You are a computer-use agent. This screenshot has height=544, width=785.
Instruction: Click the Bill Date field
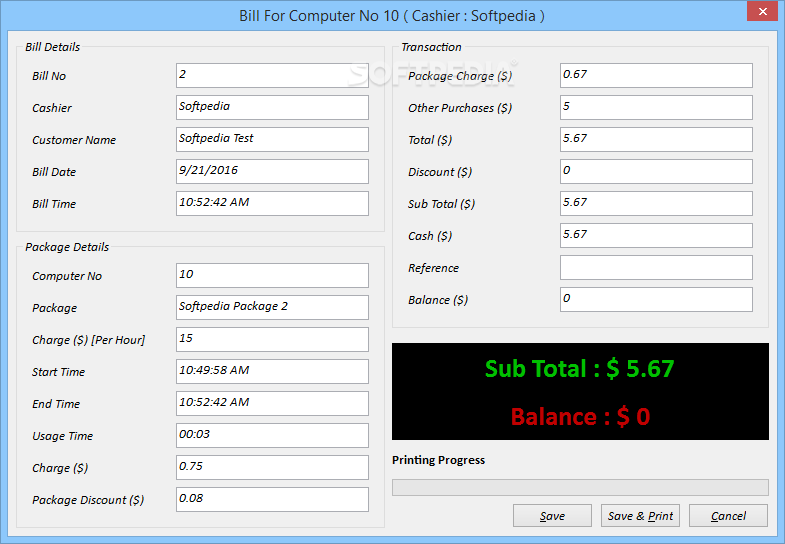tap(272, 172)
